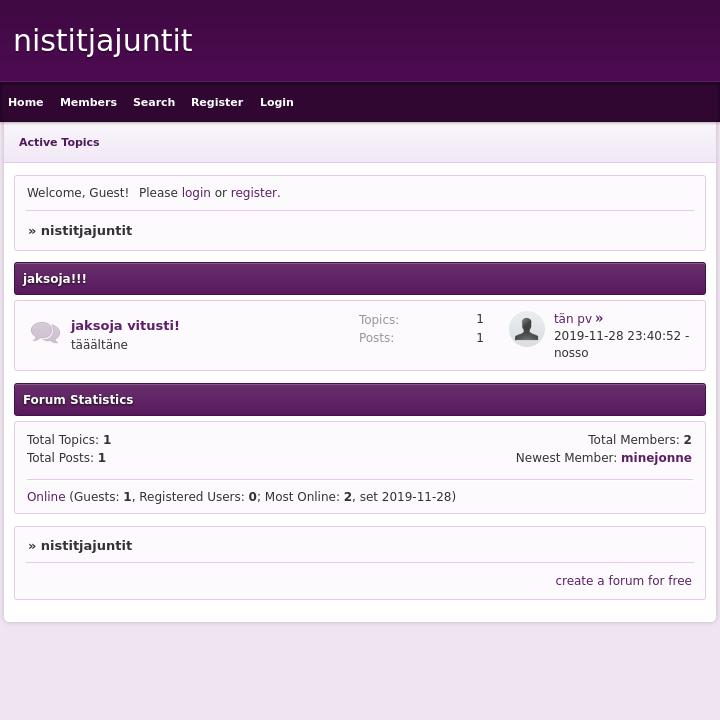Click the 'login' link in welcome message
The height and width of the screenshot is (720, 720).
[196, 193]
